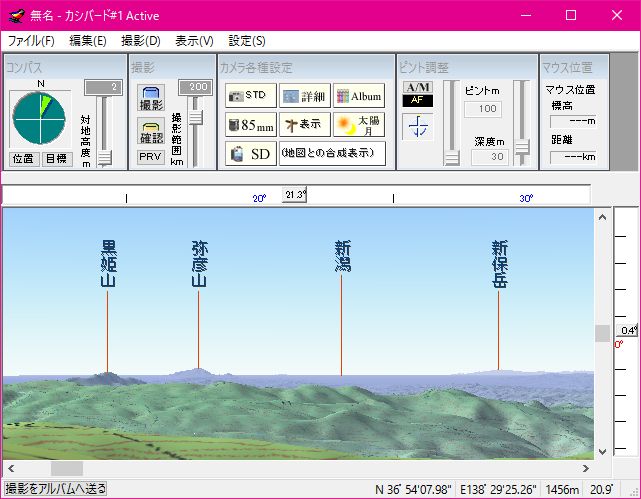Open the 詳細 detail settings button
Viewport: 641px width, 499px height.
(x=303, y=96)
